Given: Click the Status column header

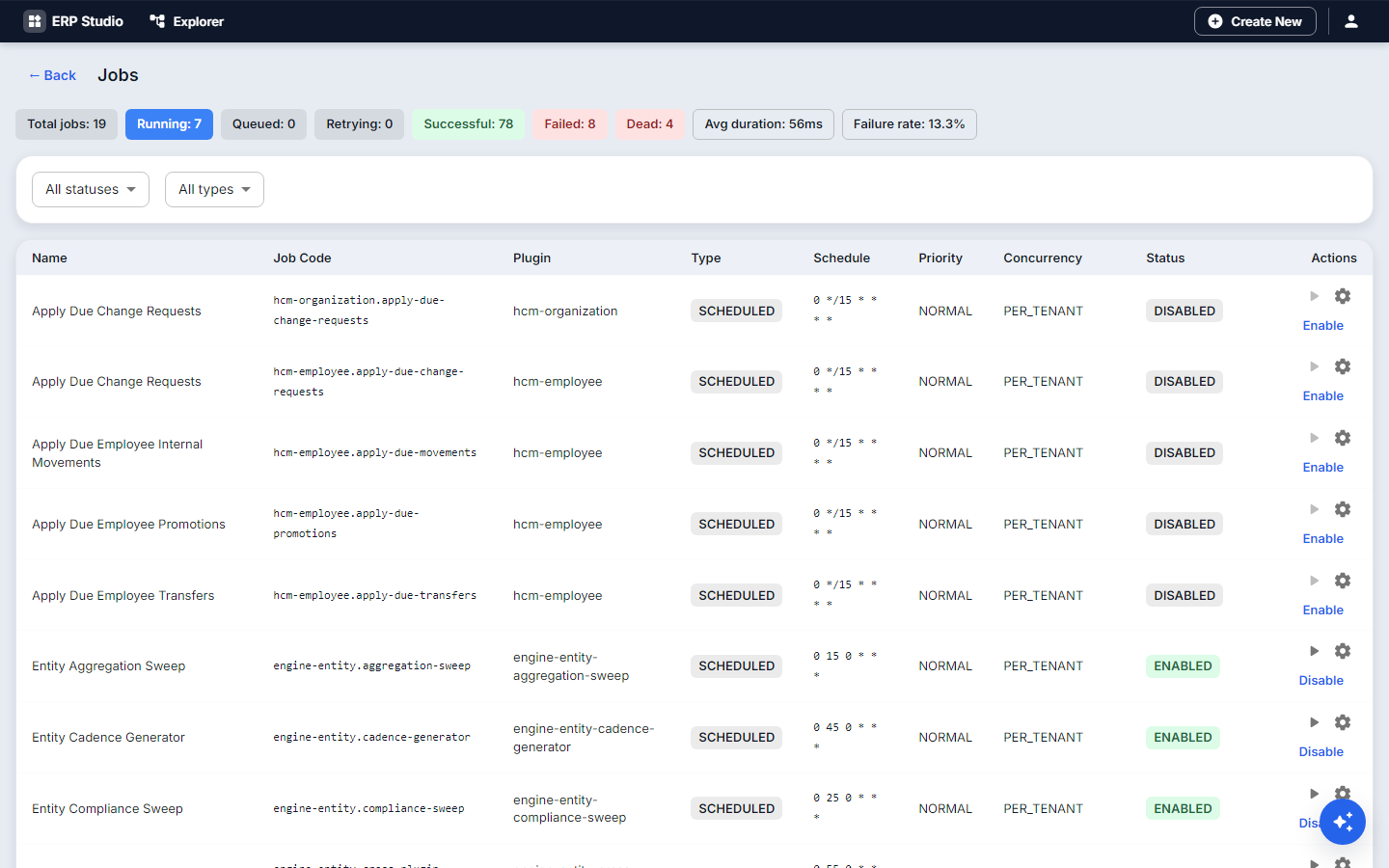Looking at the screenshot, I should [x=1165, y=258].
